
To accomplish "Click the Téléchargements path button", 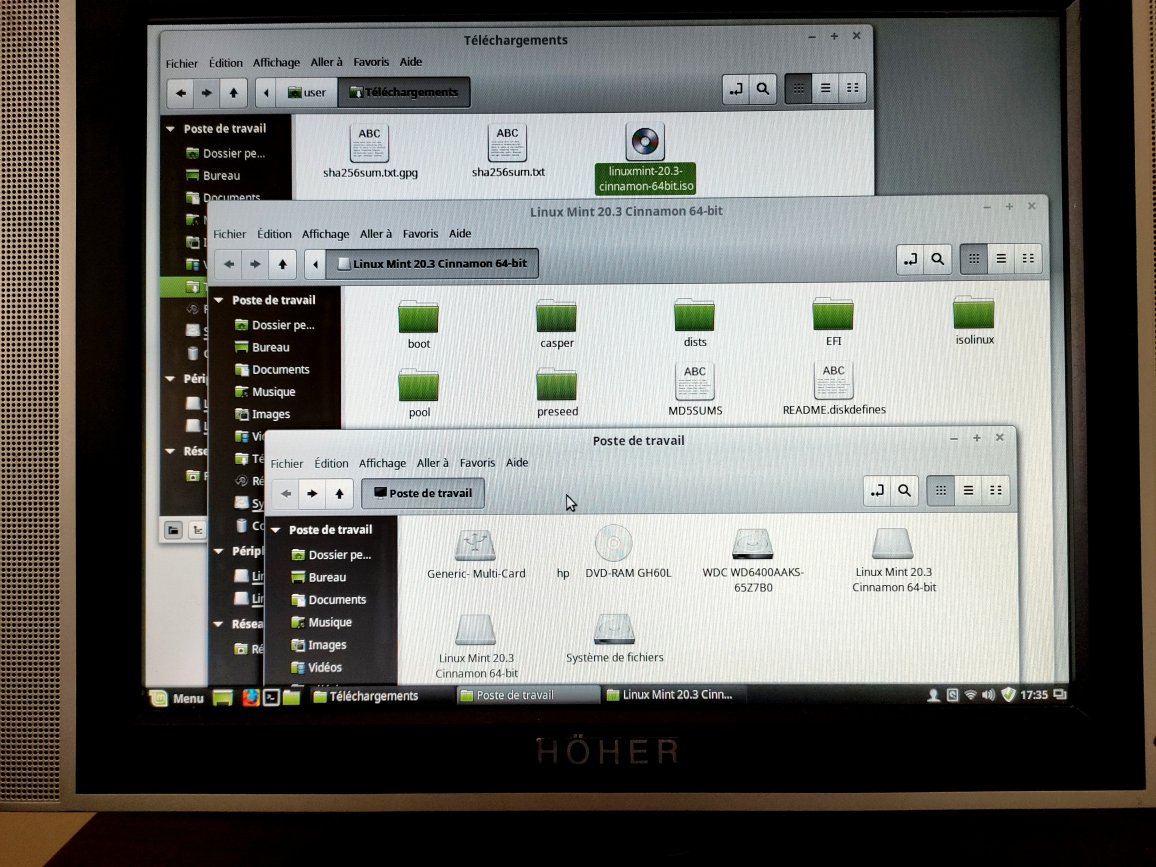I will 404,92.
